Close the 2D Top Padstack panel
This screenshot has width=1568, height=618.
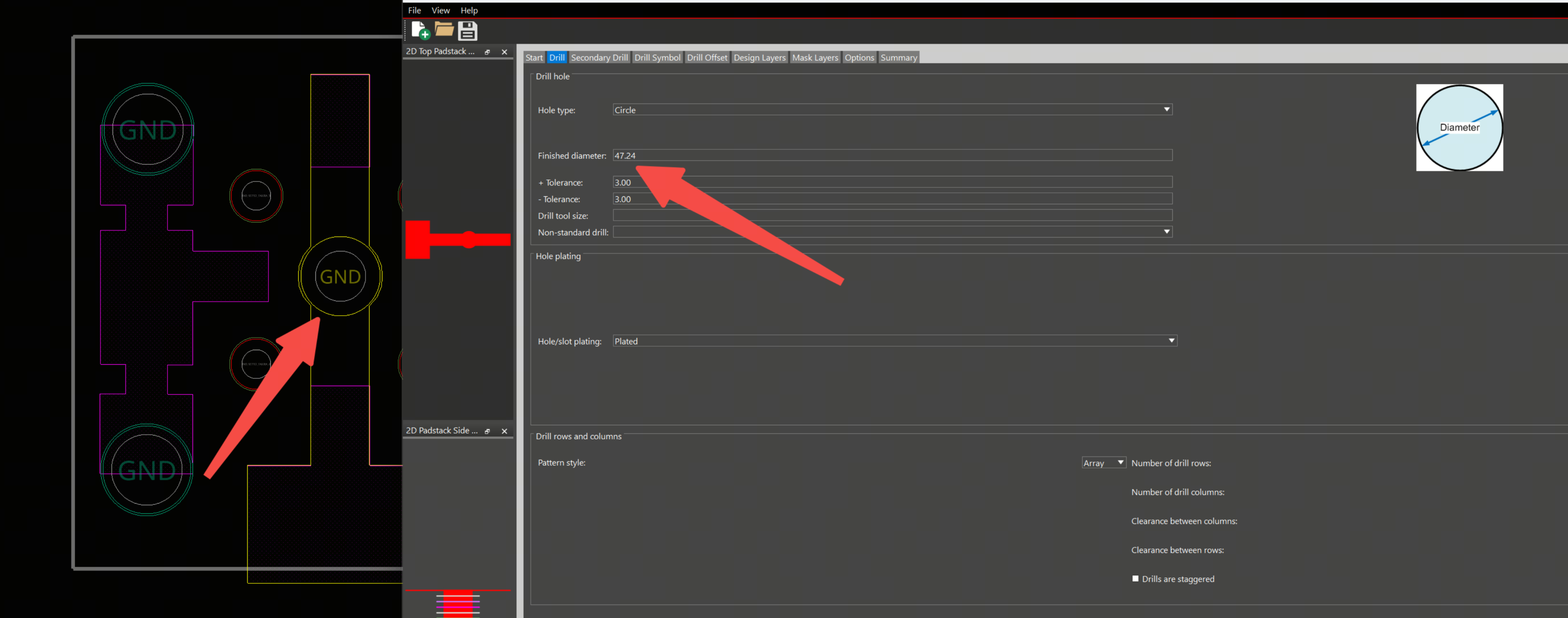504,52
